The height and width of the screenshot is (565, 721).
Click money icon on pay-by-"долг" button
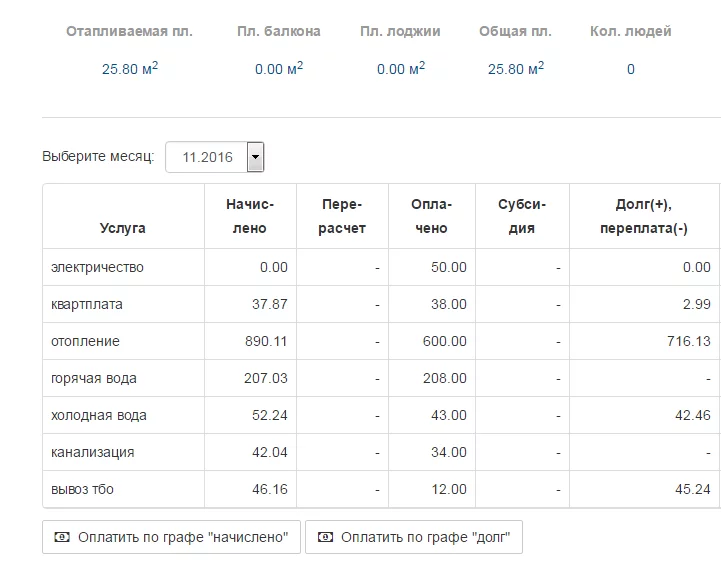click(325, 538)
